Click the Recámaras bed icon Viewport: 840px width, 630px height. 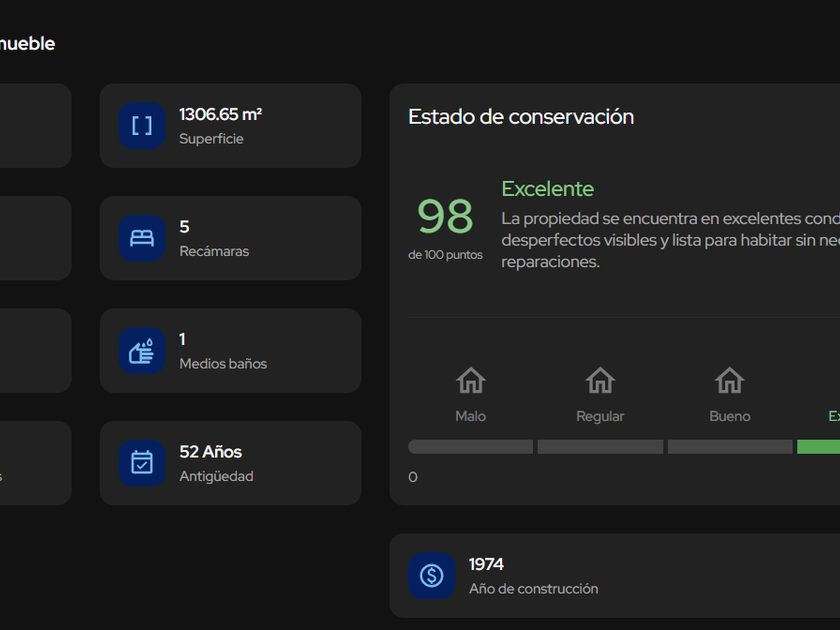click(142, 238)
